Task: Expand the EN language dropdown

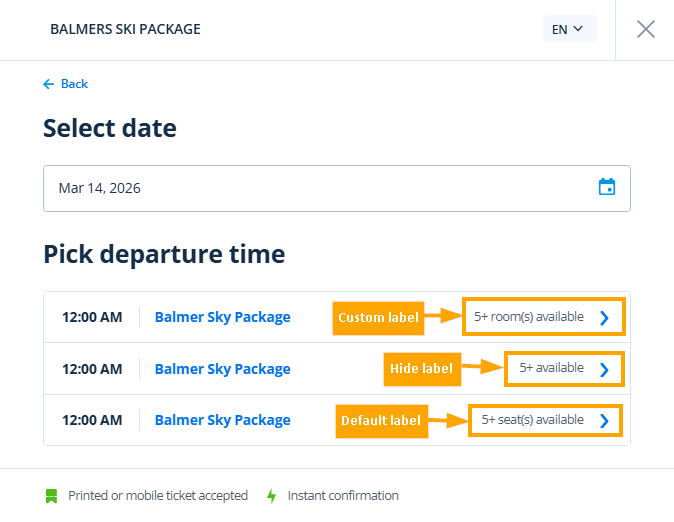Action: [x=568, y=29]
